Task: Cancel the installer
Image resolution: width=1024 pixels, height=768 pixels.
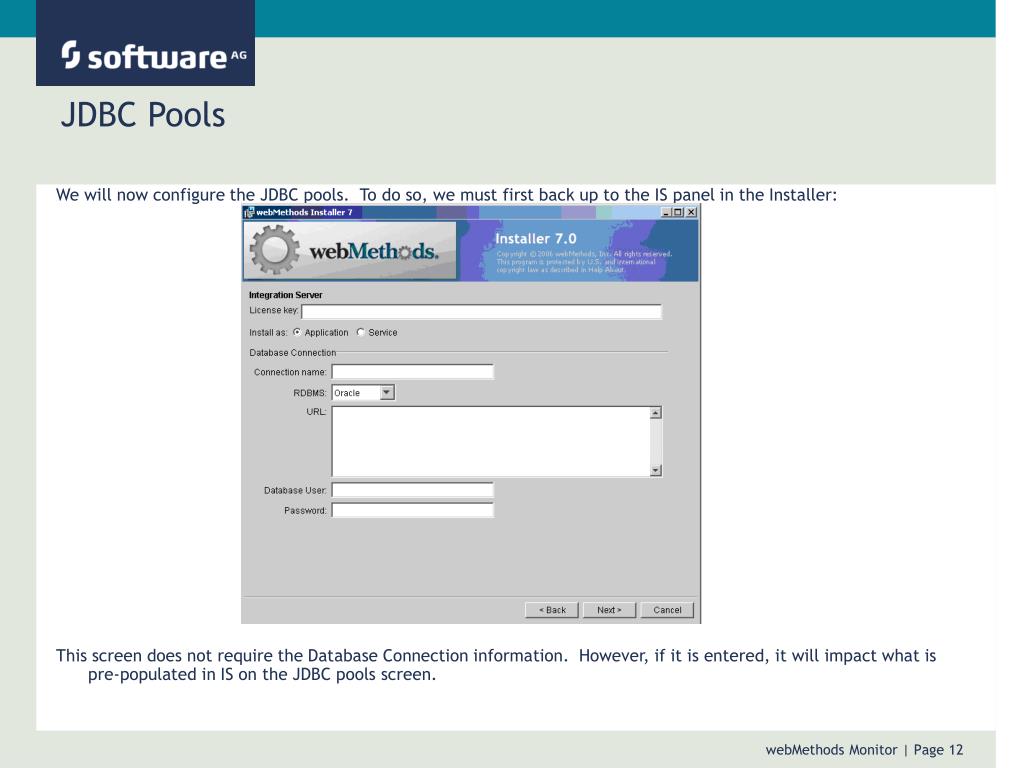Action: pyautogui.click(x=667, y=610)
